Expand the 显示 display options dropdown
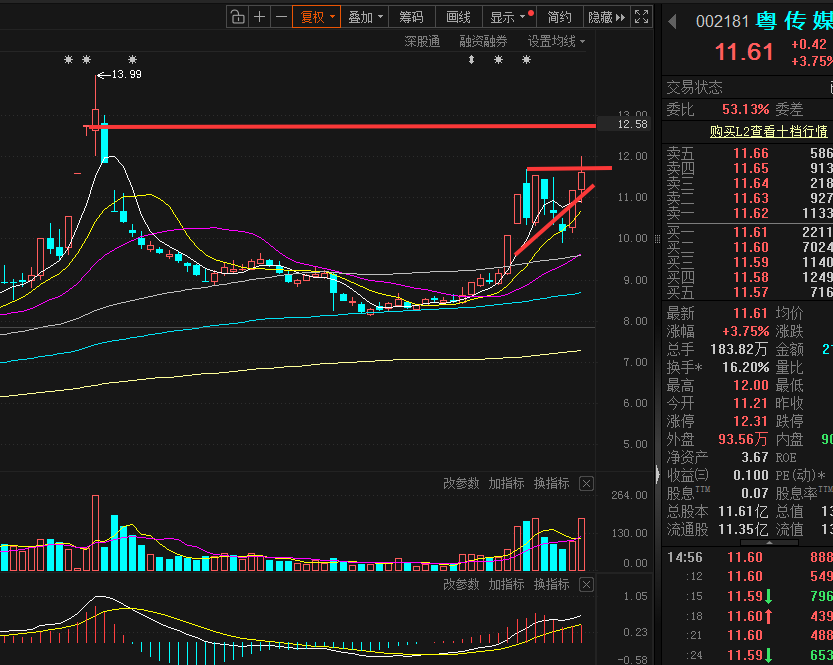Screen dimensions: 833x665 pos(509,17)
